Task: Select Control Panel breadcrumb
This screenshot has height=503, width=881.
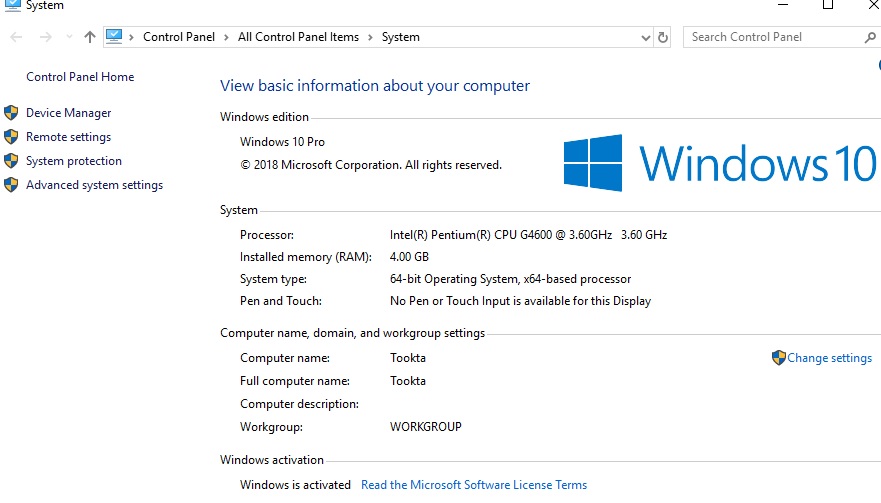Action: click(x=179, y=37)
